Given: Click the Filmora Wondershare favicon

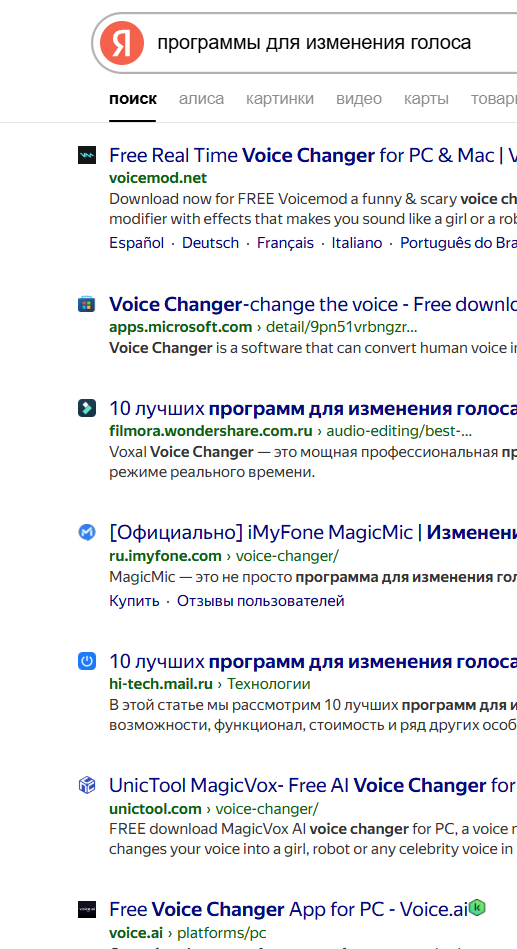Looking at the screenshot, I should click(x=87, y=409).
